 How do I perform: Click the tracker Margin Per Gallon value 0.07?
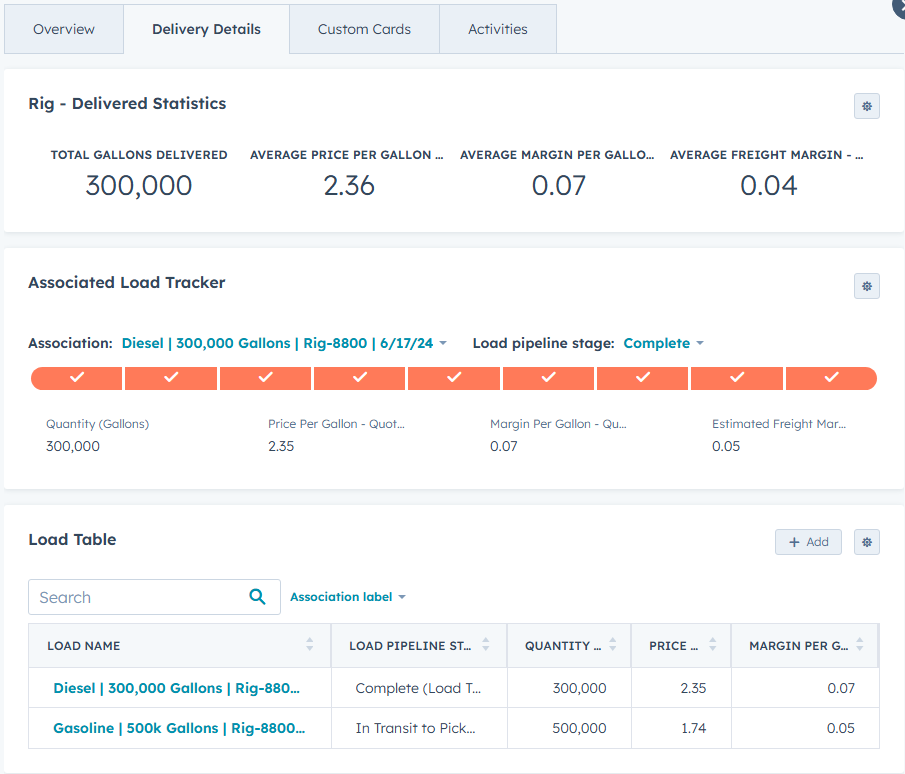point(504,446)
